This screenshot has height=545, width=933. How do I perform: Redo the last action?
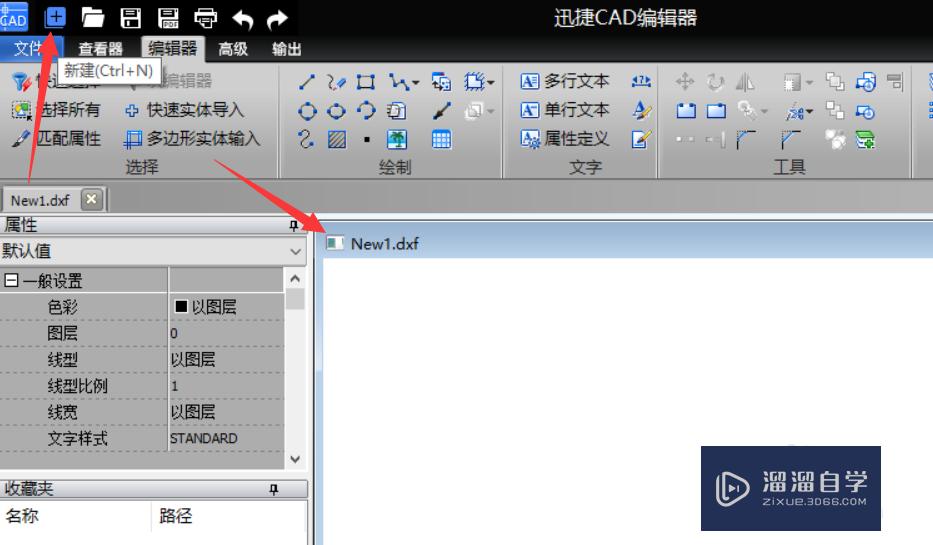click(x=277, y=19)
